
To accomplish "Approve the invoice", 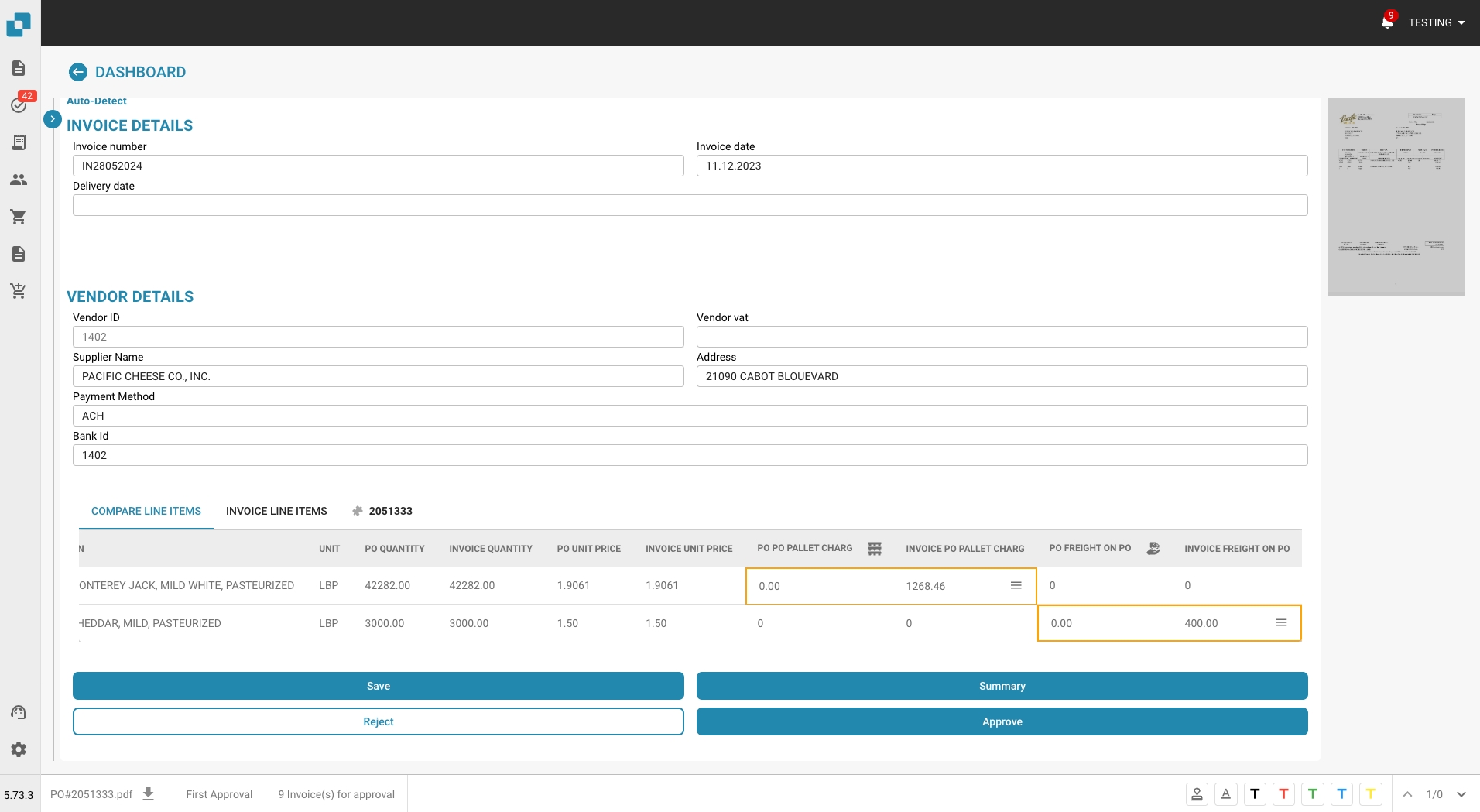I will click(x=1002, y=721).
